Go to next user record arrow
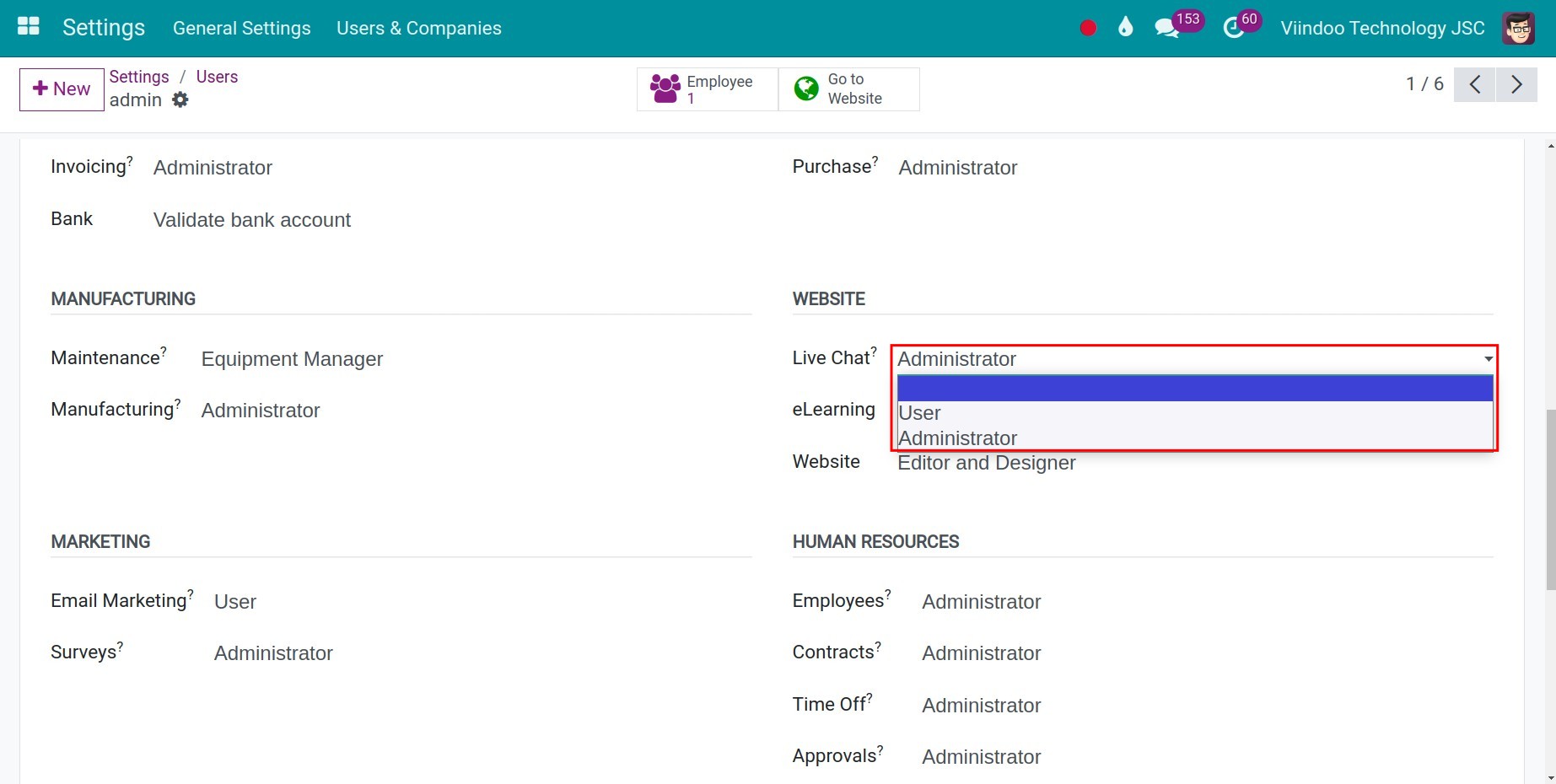This screenshot has height=784, width=1556. pyautogui.click(x=1516, y=84)
